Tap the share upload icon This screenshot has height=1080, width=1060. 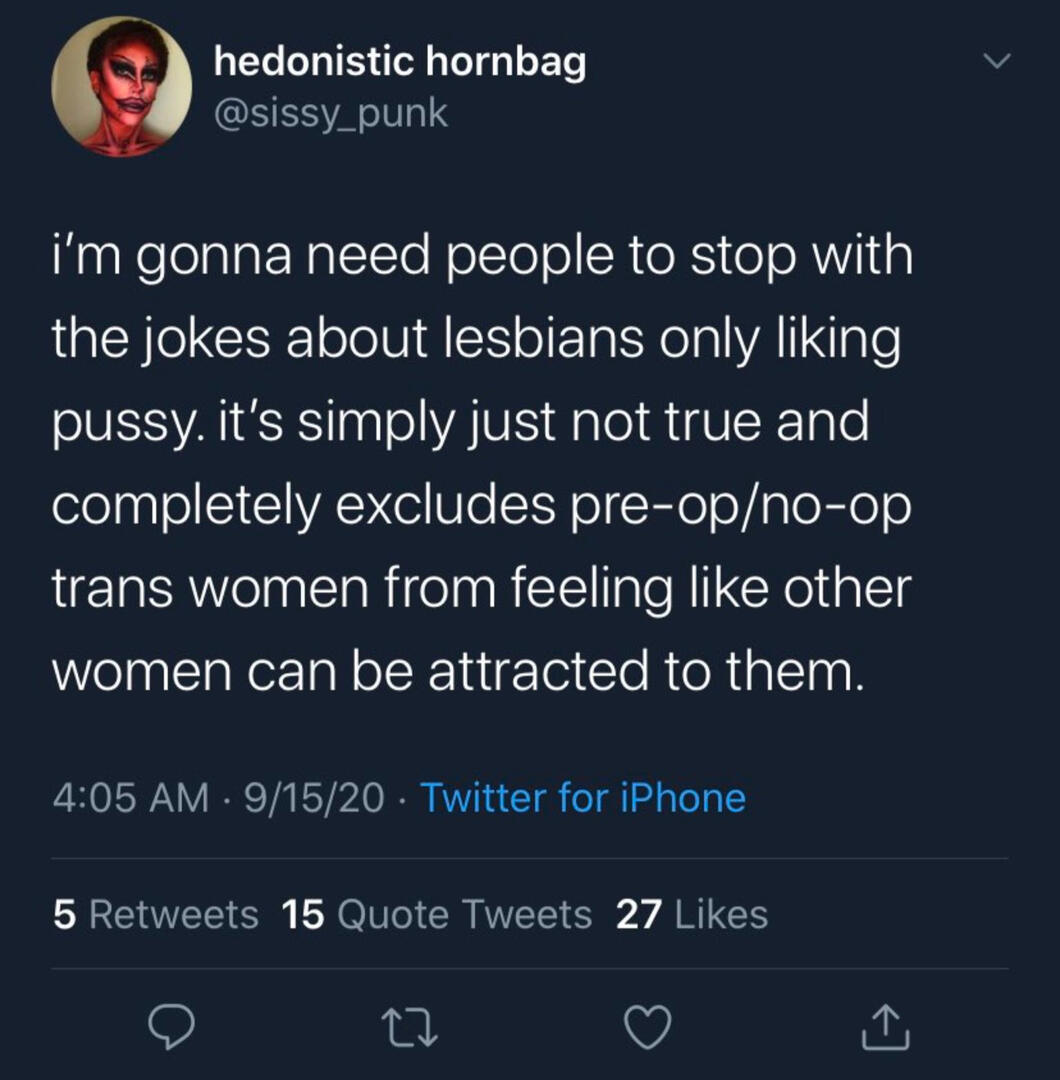tap(886, 1029)
